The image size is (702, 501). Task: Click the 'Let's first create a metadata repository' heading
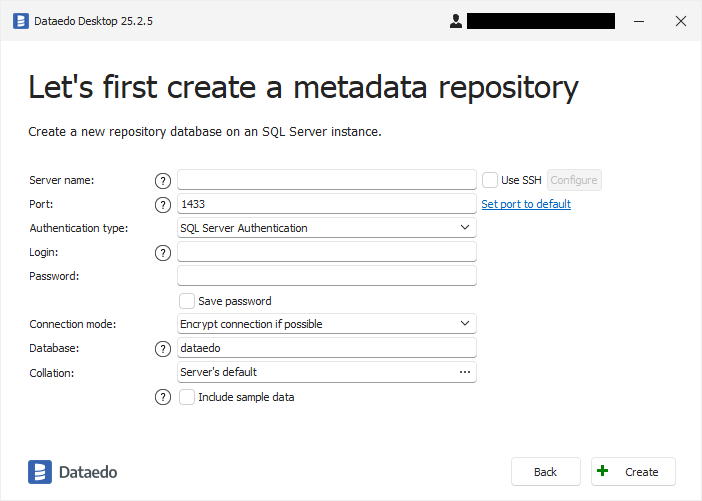tap(304, 88)
